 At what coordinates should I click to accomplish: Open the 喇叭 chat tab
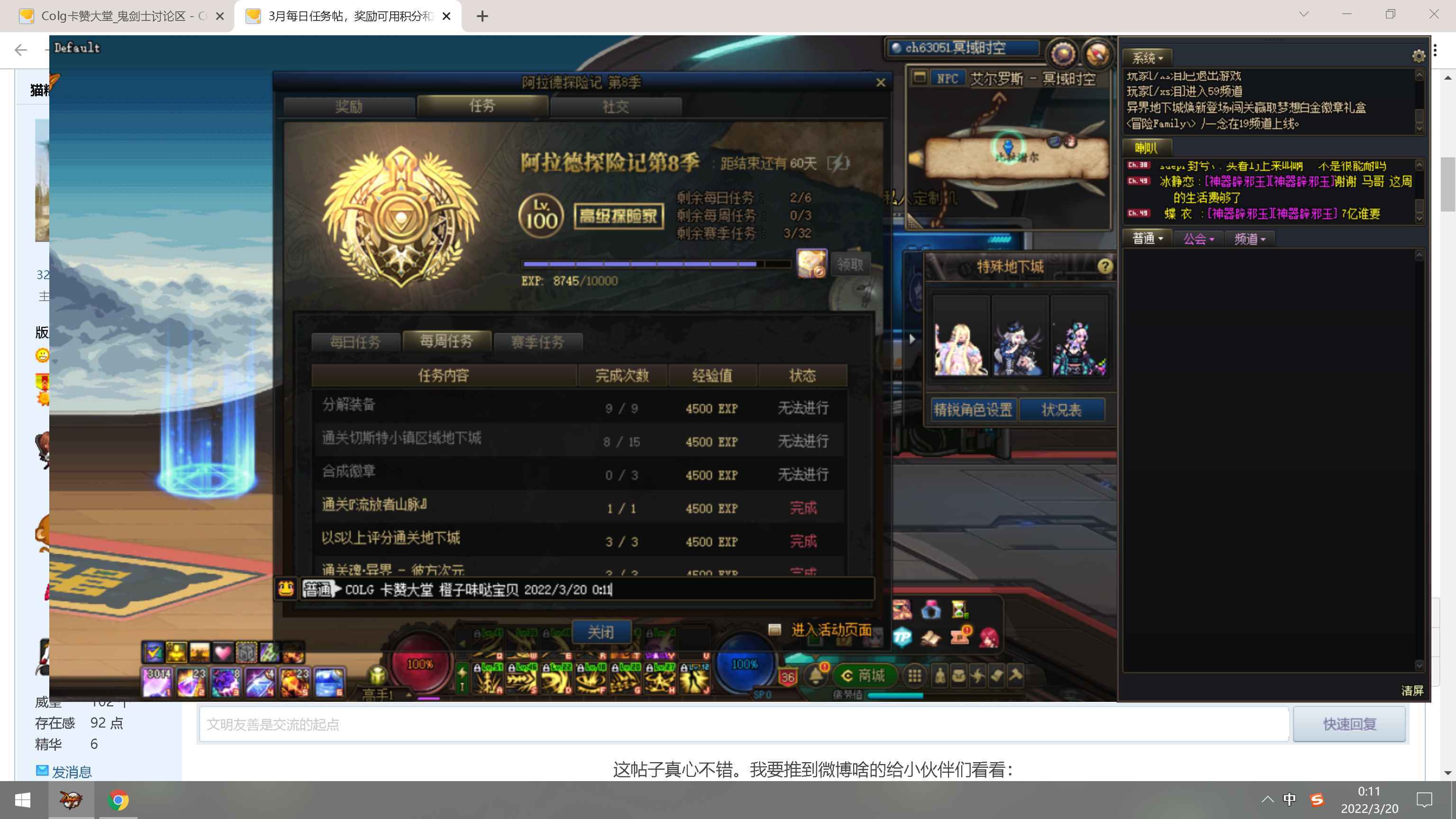1147,147
